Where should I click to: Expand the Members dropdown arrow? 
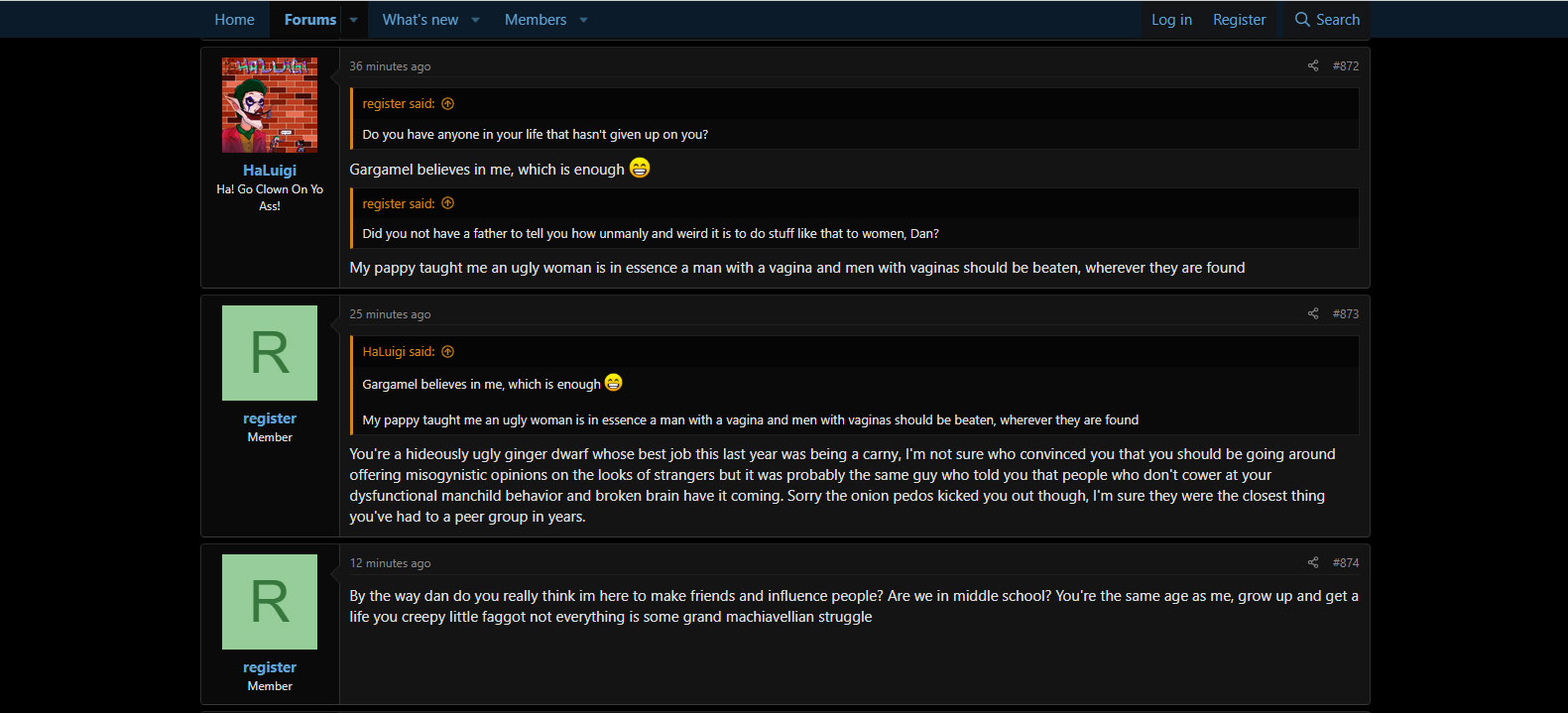584,20
